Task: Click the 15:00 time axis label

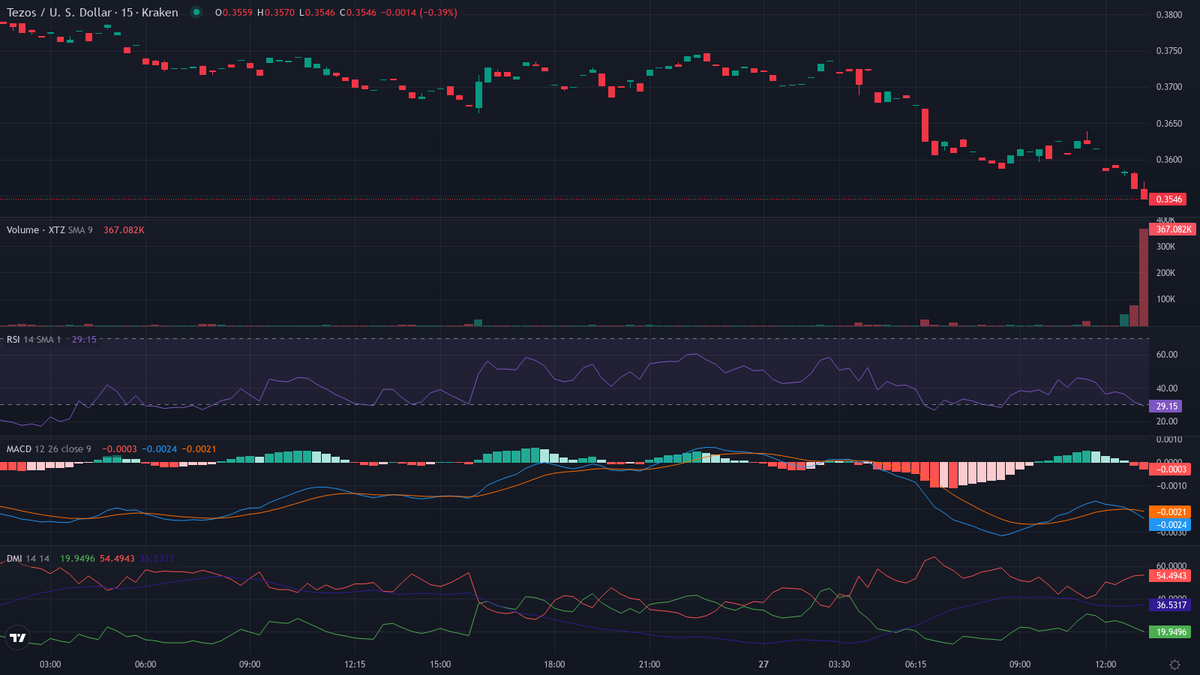Action: click(440, 664)
